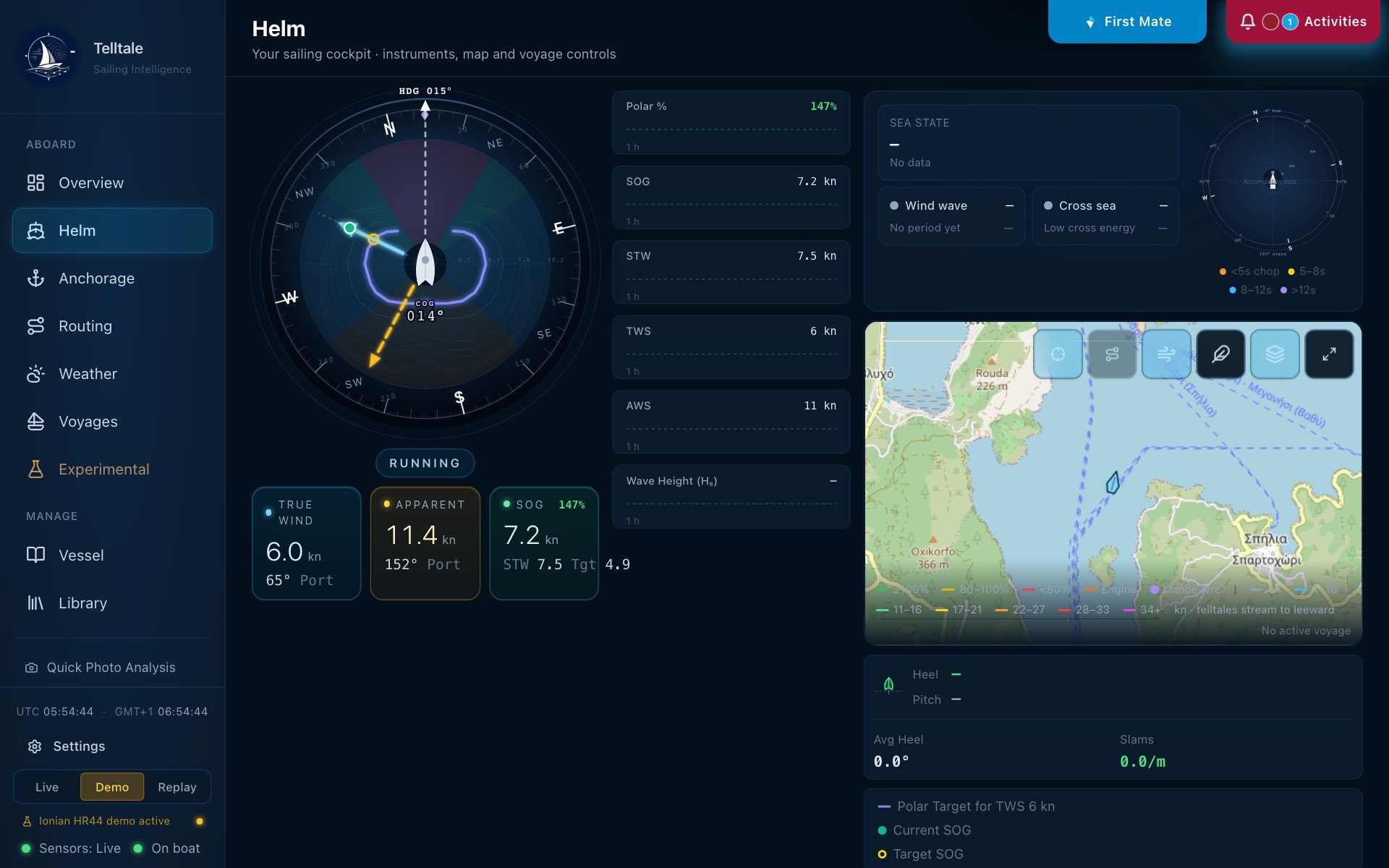Click the blue 8–12s legend dot

[x=1232, y=290]
